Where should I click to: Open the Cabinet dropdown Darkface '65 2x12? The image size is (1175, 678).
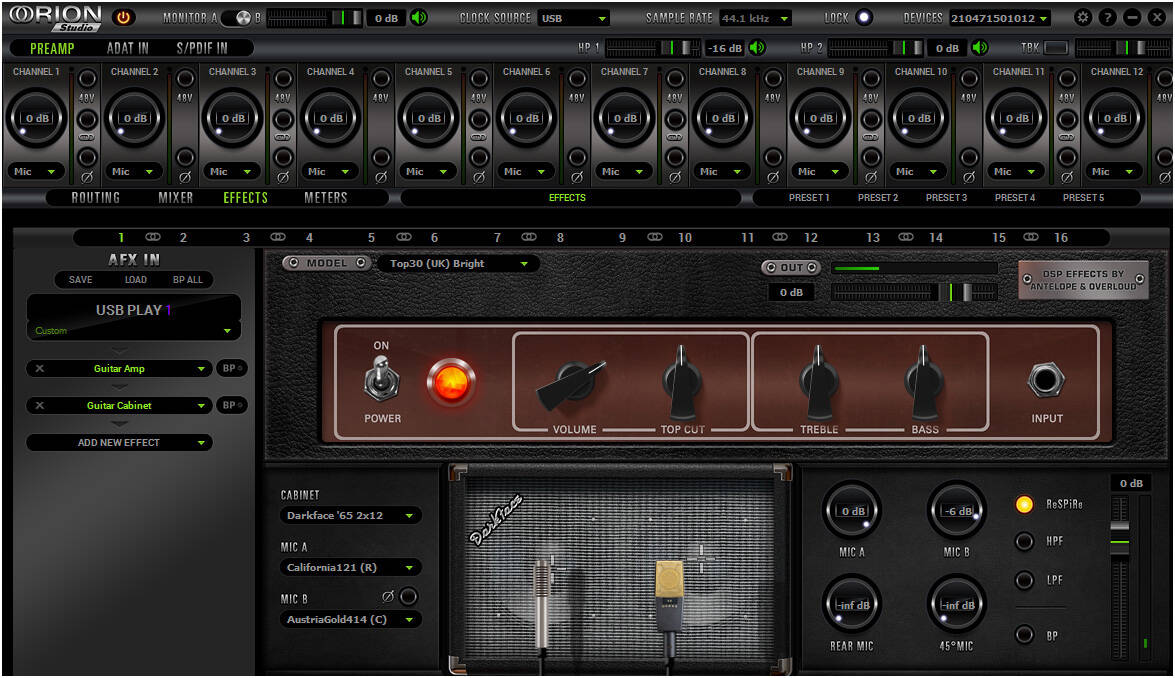point(350,515)
